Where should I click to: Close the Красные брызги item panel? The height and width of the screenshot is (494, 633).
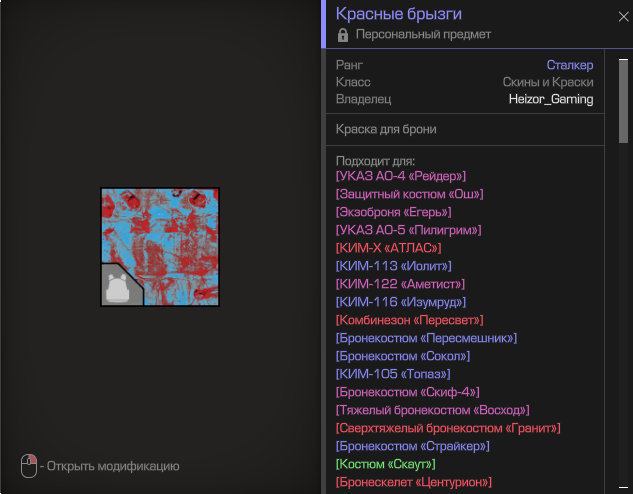pos(623,17)
